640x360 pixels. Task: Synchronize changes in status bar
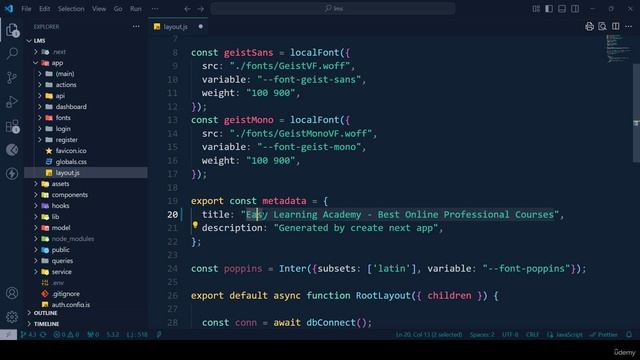pos(43,334)
